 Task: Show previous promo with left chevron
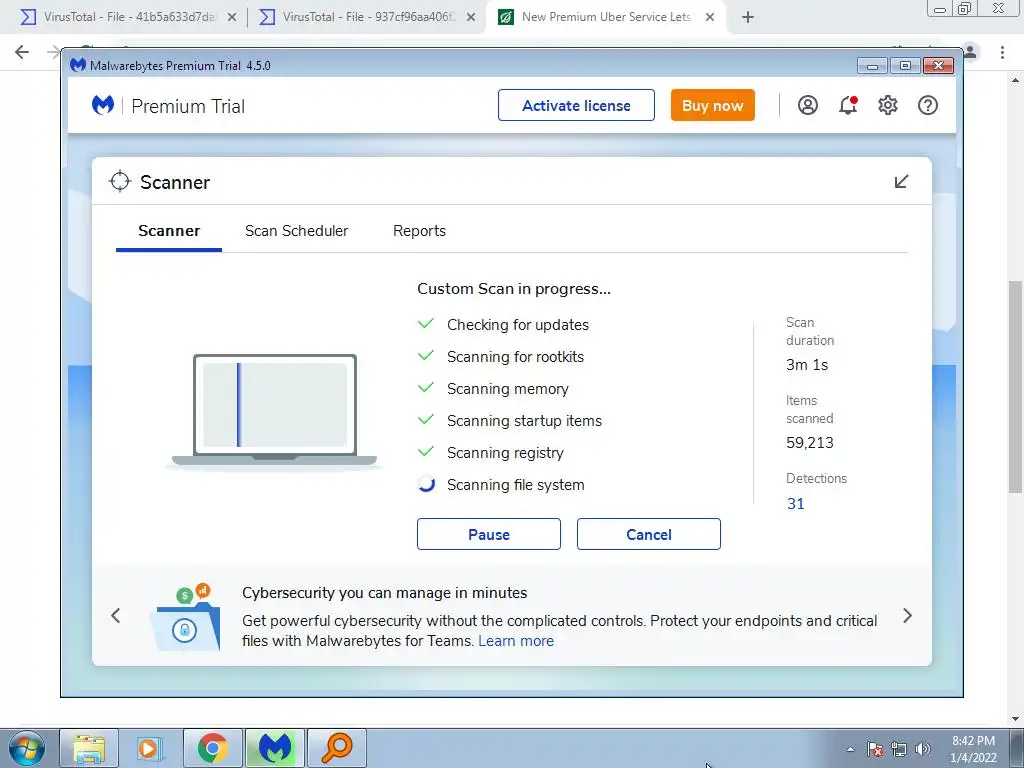pyautogui.click(x=116, y=616)
